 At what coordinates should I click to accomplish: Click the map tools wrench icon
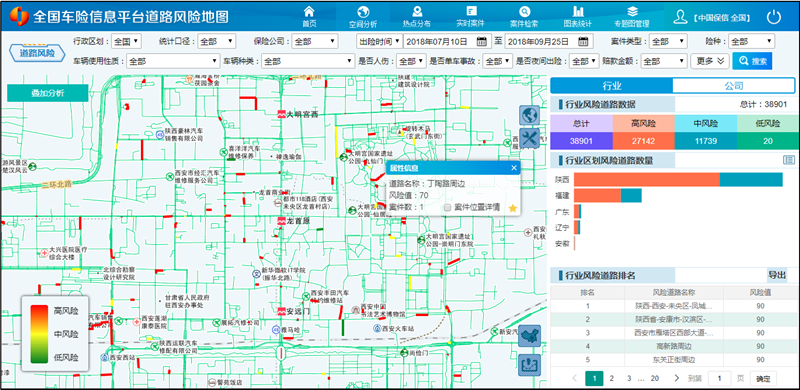coord(530,138)
